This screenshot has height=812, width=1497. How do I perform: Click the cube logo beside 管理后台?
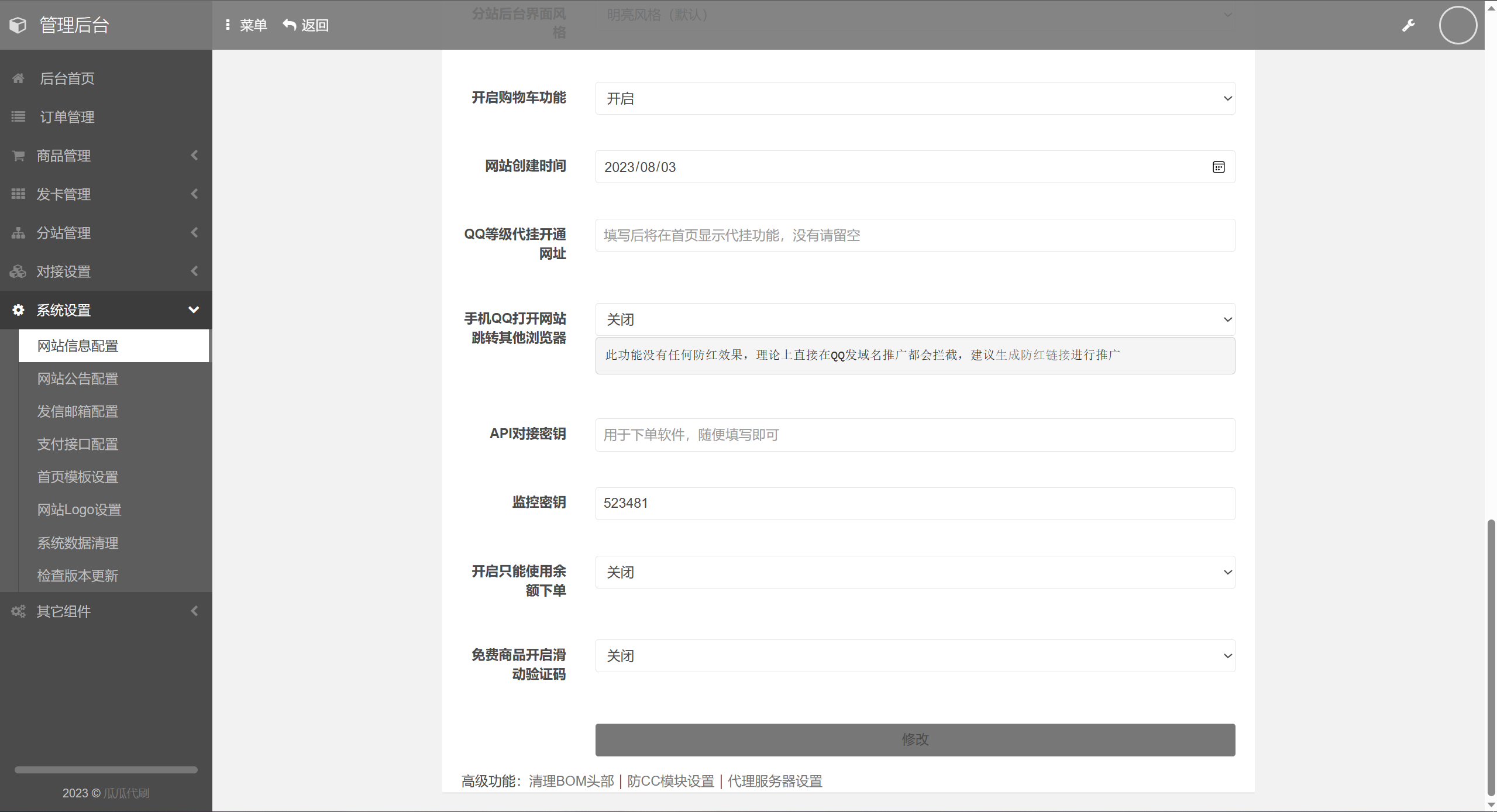click(x=18, y=25)
